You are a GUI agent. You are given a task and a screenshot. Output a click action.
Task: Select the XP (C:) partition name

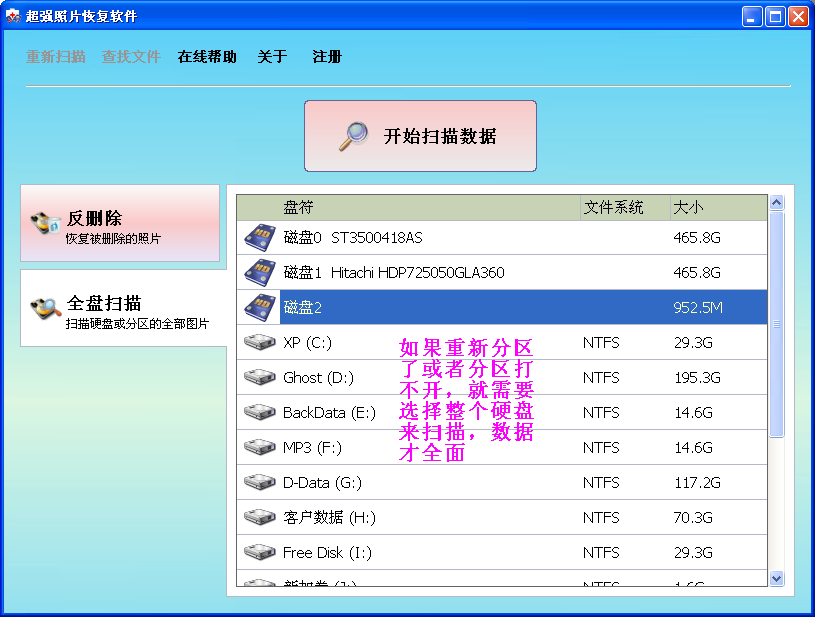pos(307,343)
